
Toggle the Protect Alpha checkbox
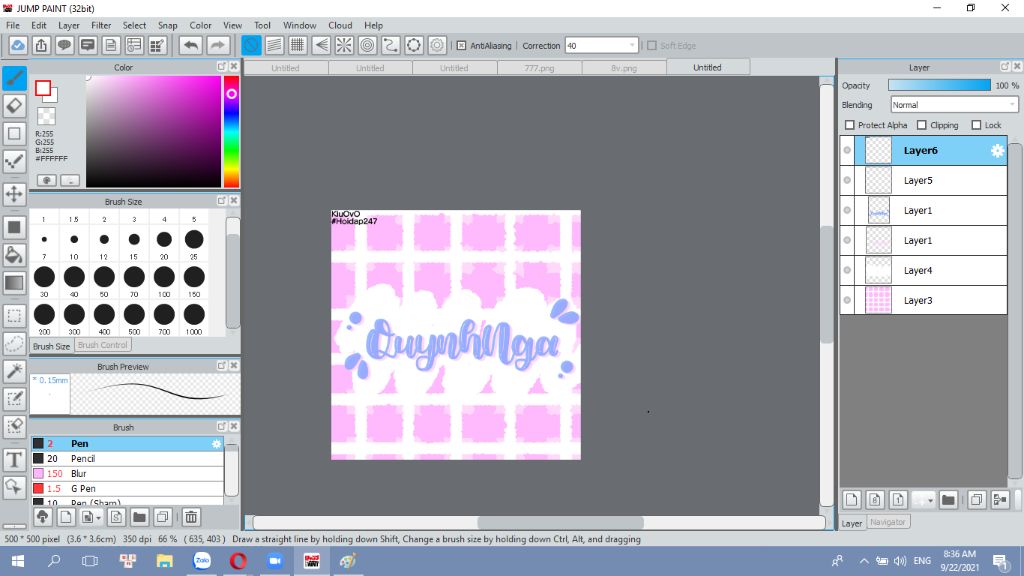(x=850, y=125)
